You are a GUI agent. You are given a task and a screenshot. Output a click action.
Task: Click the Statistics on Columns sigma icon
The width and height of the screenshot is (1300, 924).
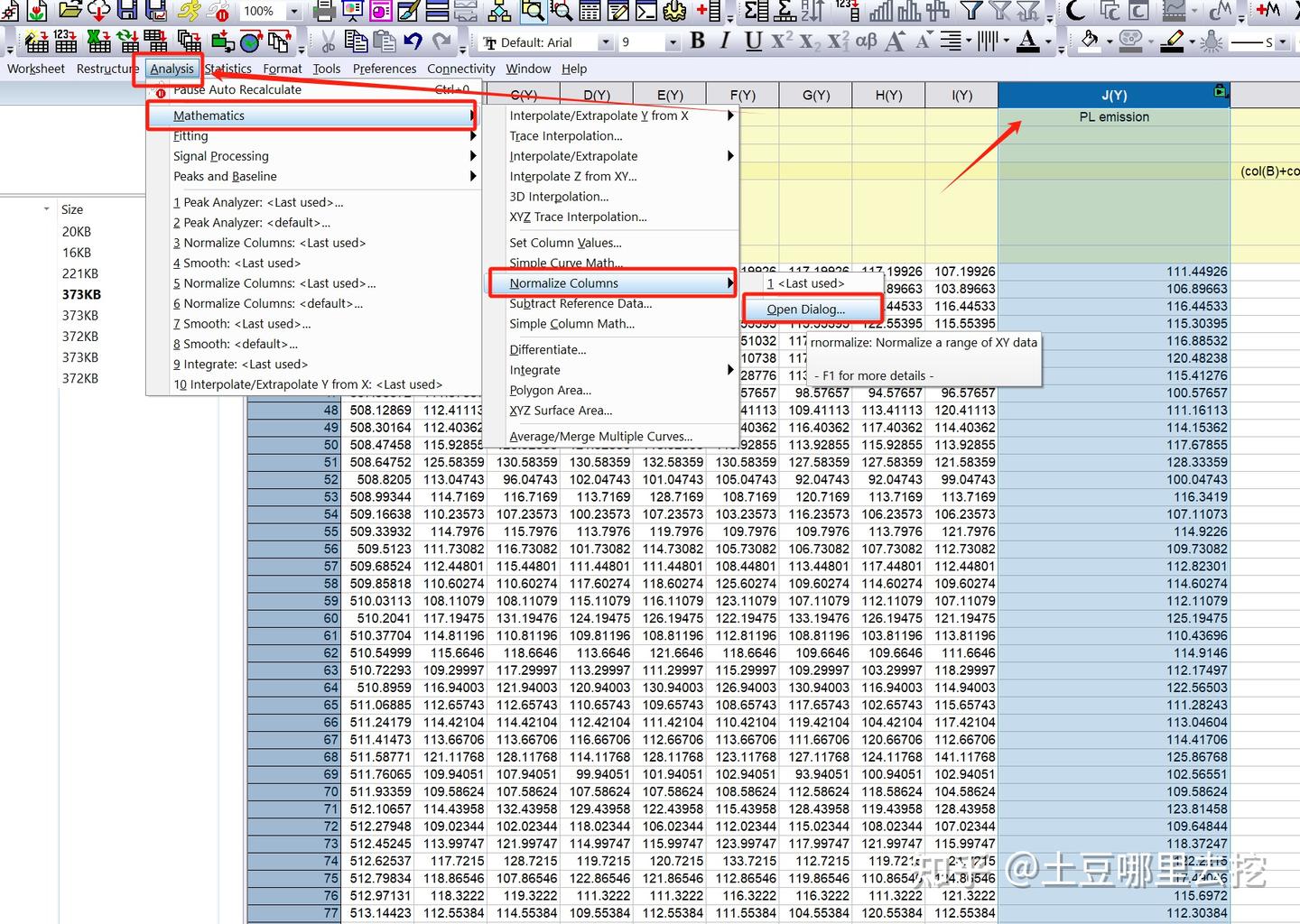pos(756,11)
